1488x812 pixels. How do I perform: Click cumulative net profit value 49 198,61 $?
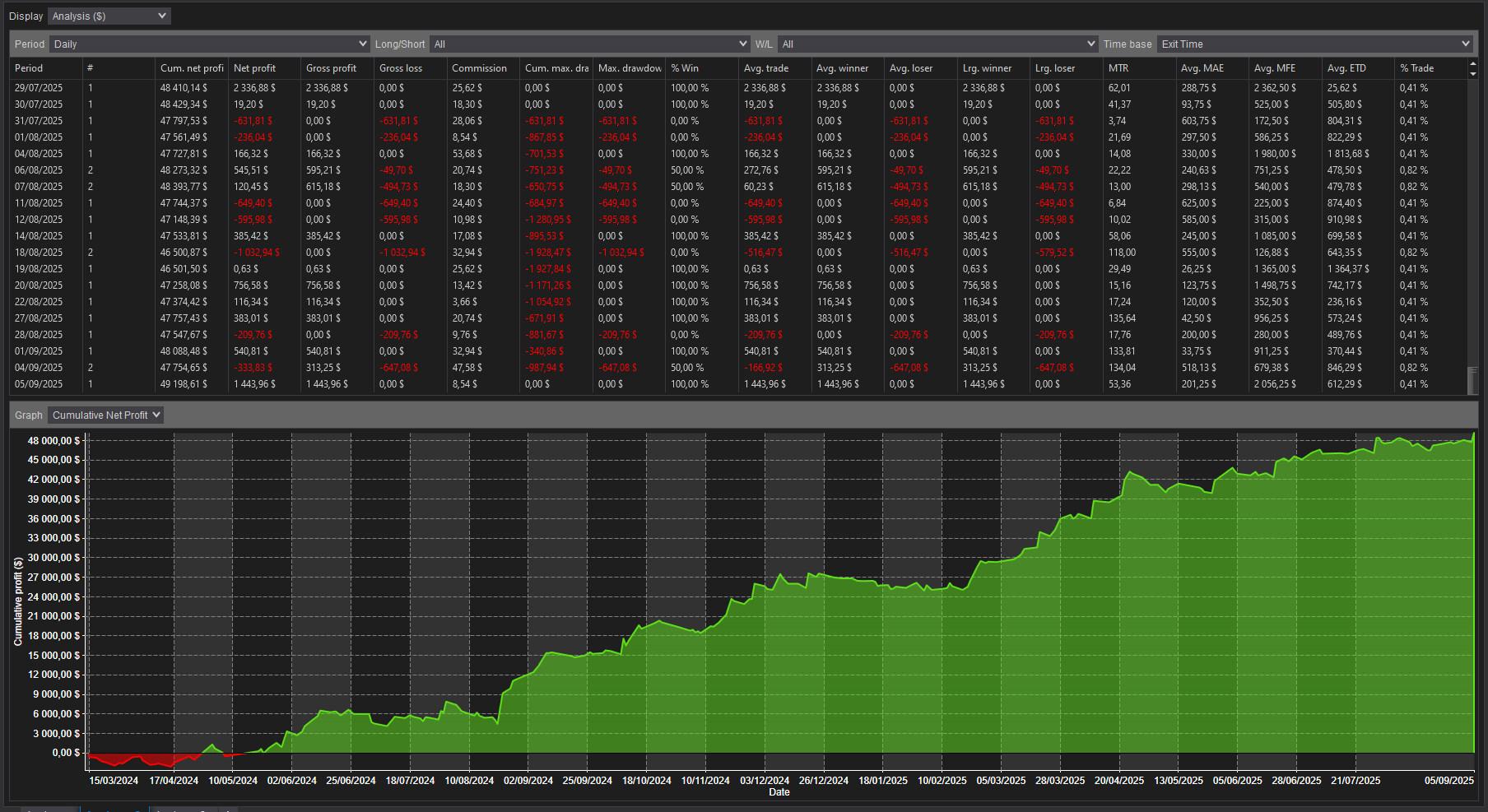[x=184, y=384]
